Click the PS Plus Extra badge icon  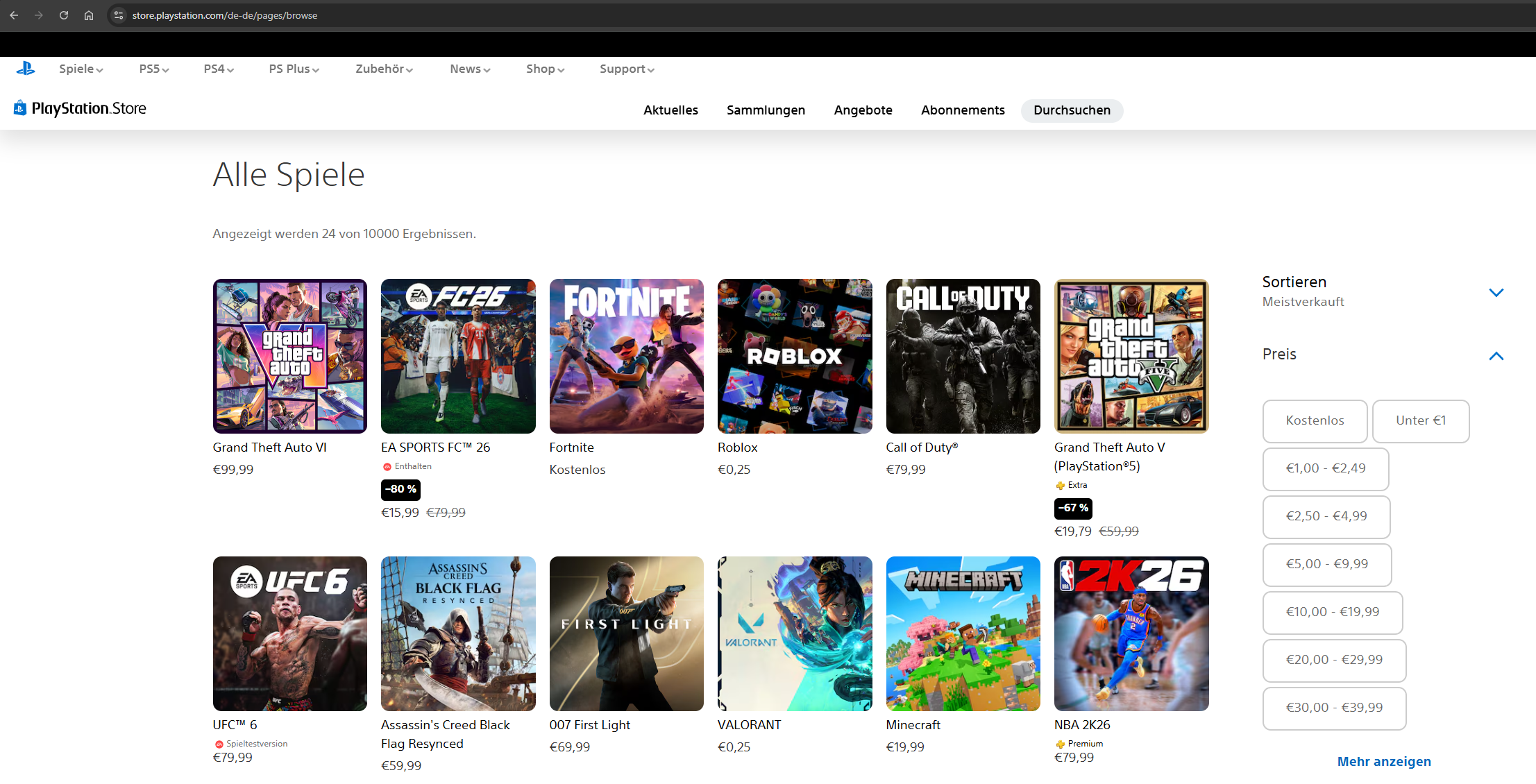tap(1060, 486)
